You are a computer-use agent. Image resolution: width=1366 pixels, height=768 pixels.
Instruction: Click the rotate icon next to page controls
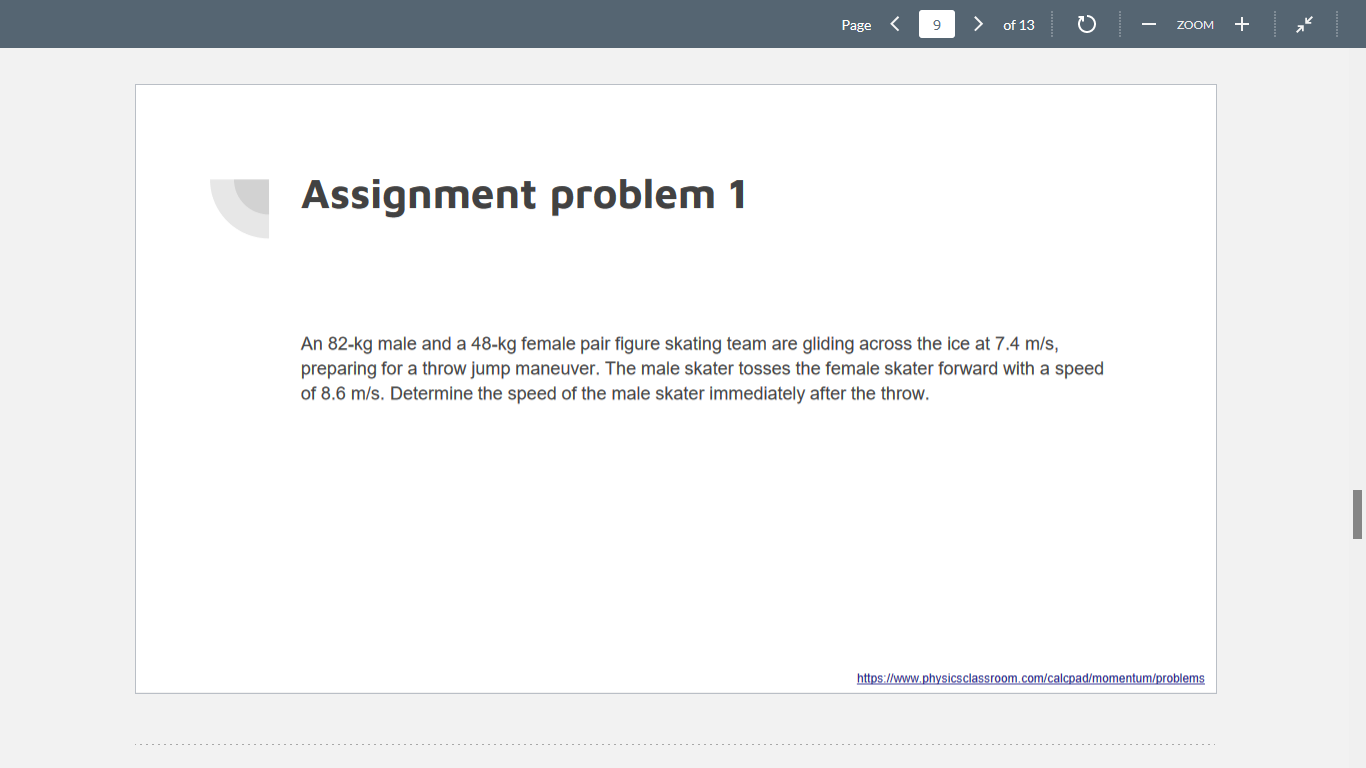[1086, 24]
